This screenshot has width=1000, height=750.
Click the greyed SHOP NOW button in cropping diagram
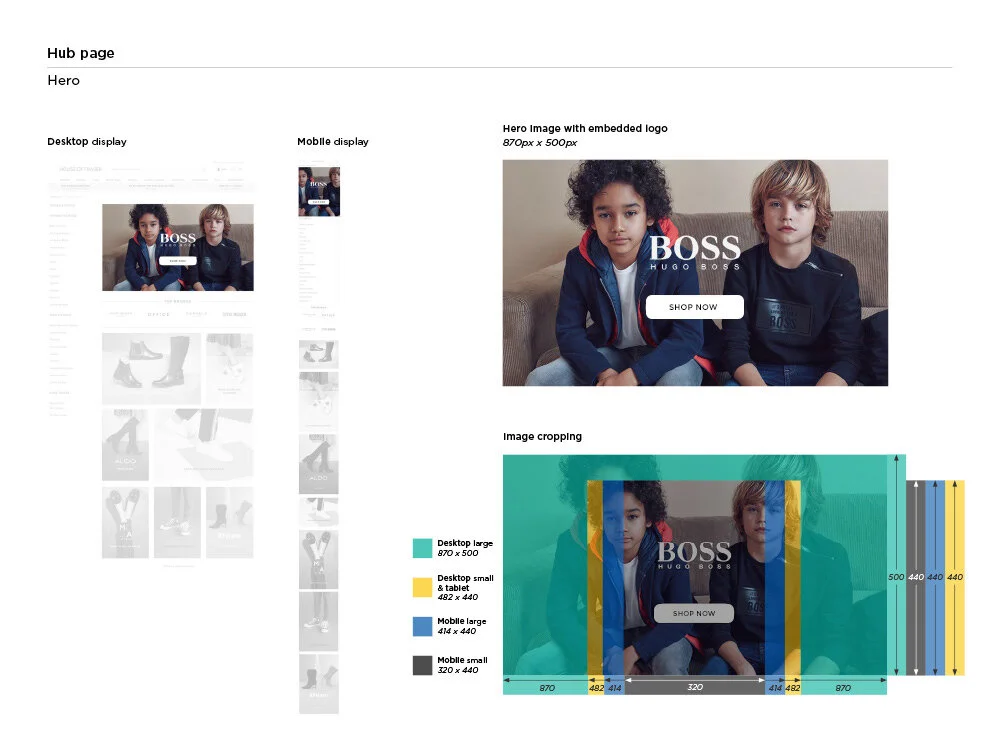click(x=694, y=613)
